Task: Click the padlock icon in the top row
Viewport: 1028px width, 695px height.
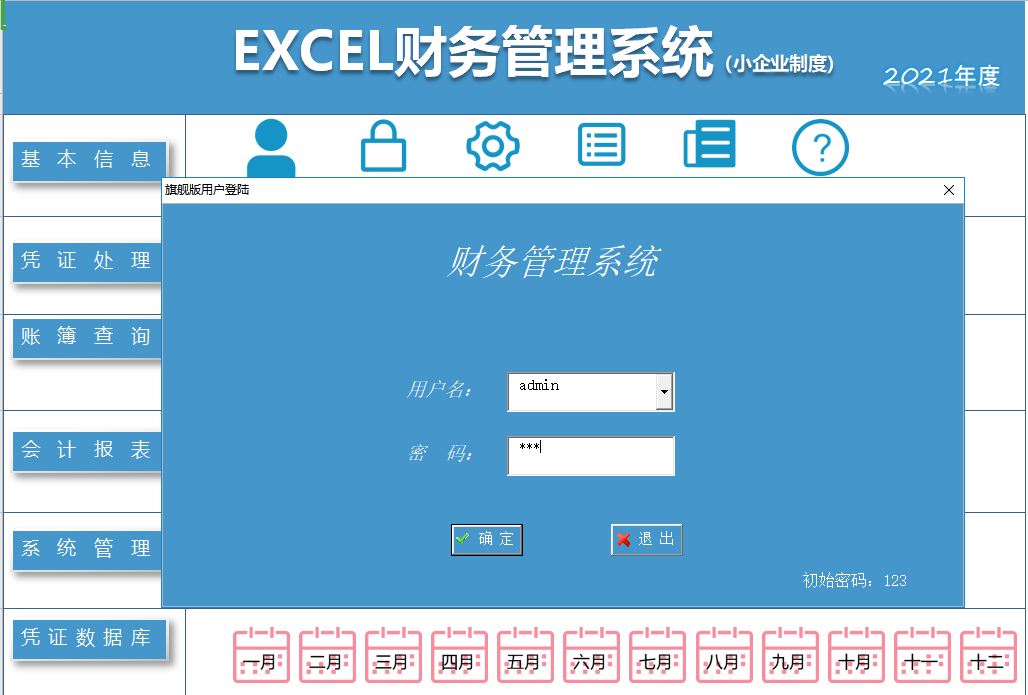Action: click(384, 146)
